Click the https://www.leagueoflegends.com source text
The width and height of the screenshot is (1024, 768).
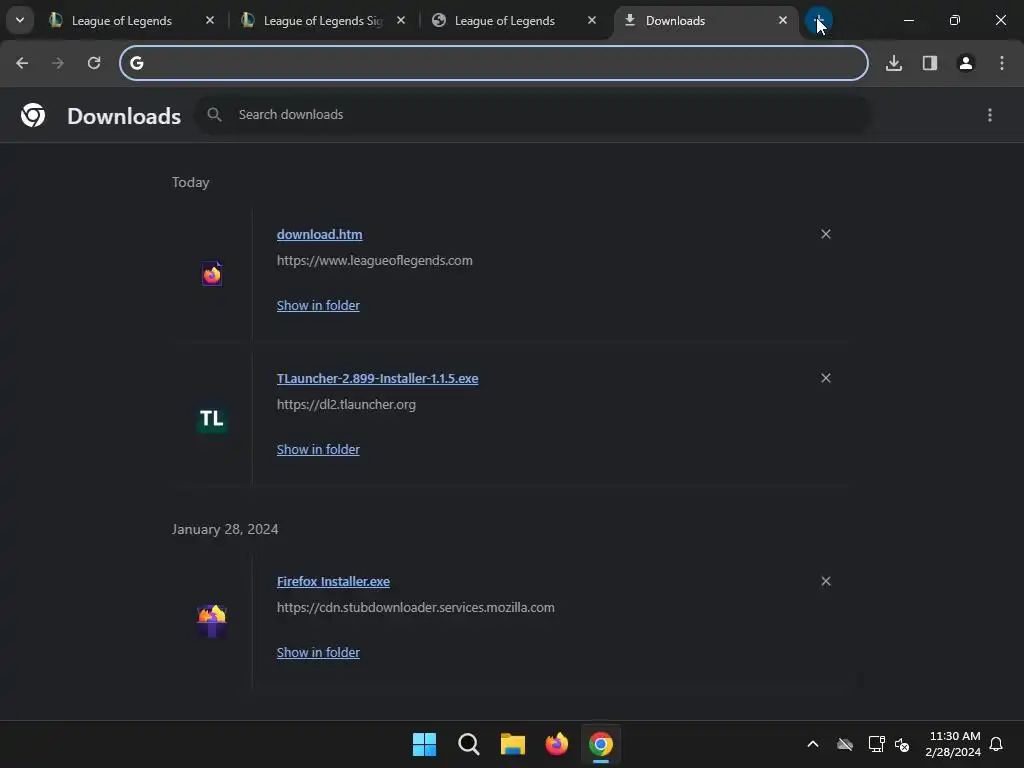click(x=375, y=261)
